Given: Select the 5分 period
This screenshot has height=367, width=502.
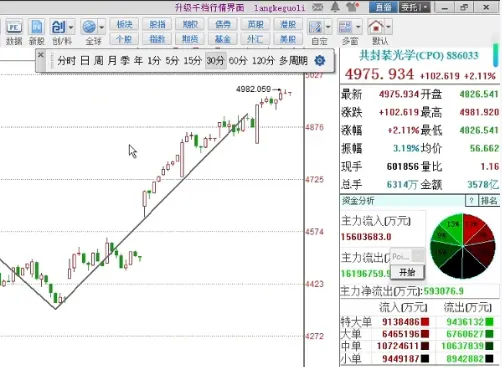Looking at the screenshot, I should tap(172, 61).
